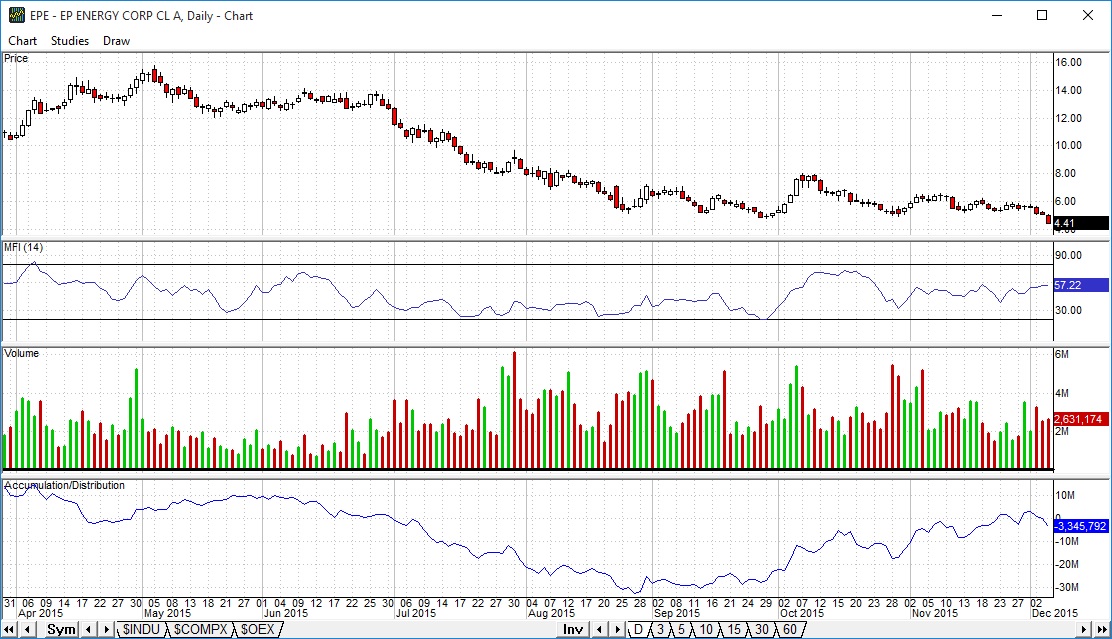This screenshot has height=639, width=1112.
Task: Switch to the 3 minute interval tab
Action: (660, 630)
